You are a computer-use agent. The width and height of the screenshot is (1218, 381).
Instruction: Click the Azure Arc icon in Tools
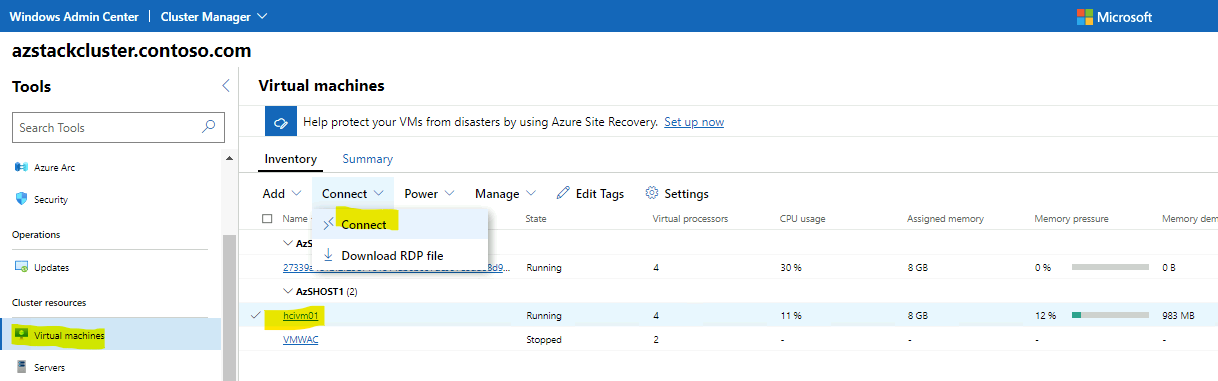21,167
